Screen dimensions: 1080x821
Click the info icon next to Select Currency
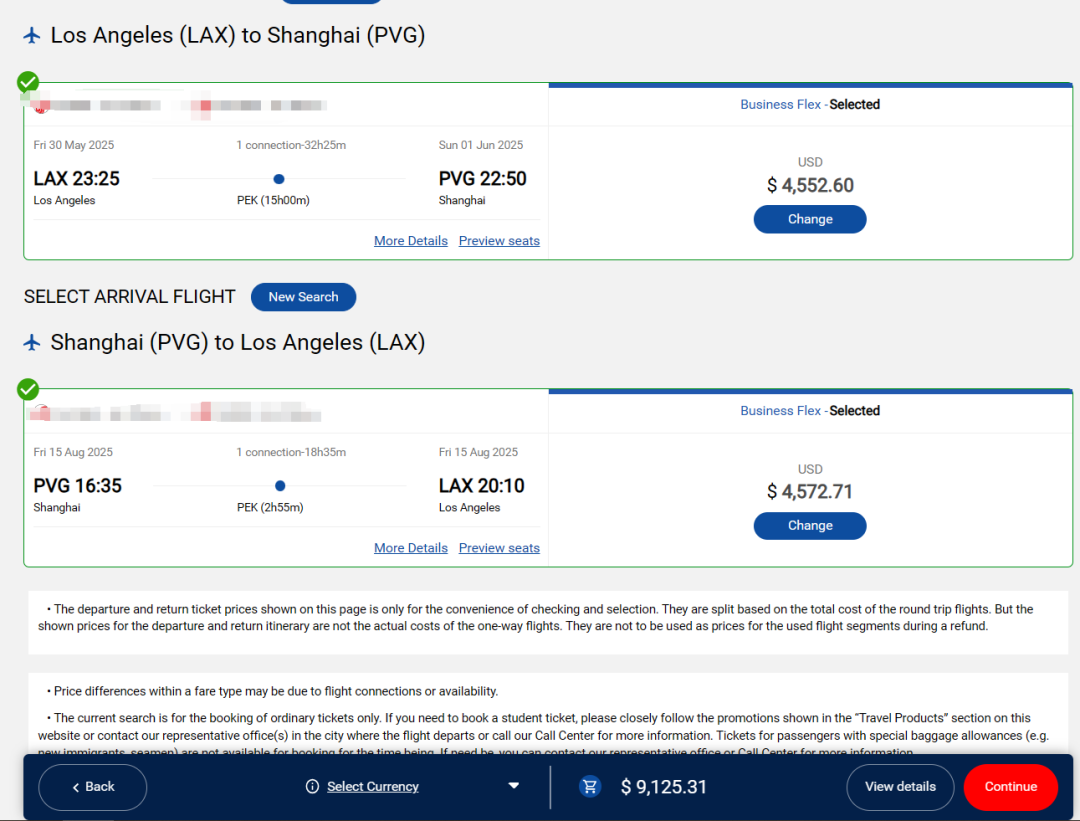point(312,787)
